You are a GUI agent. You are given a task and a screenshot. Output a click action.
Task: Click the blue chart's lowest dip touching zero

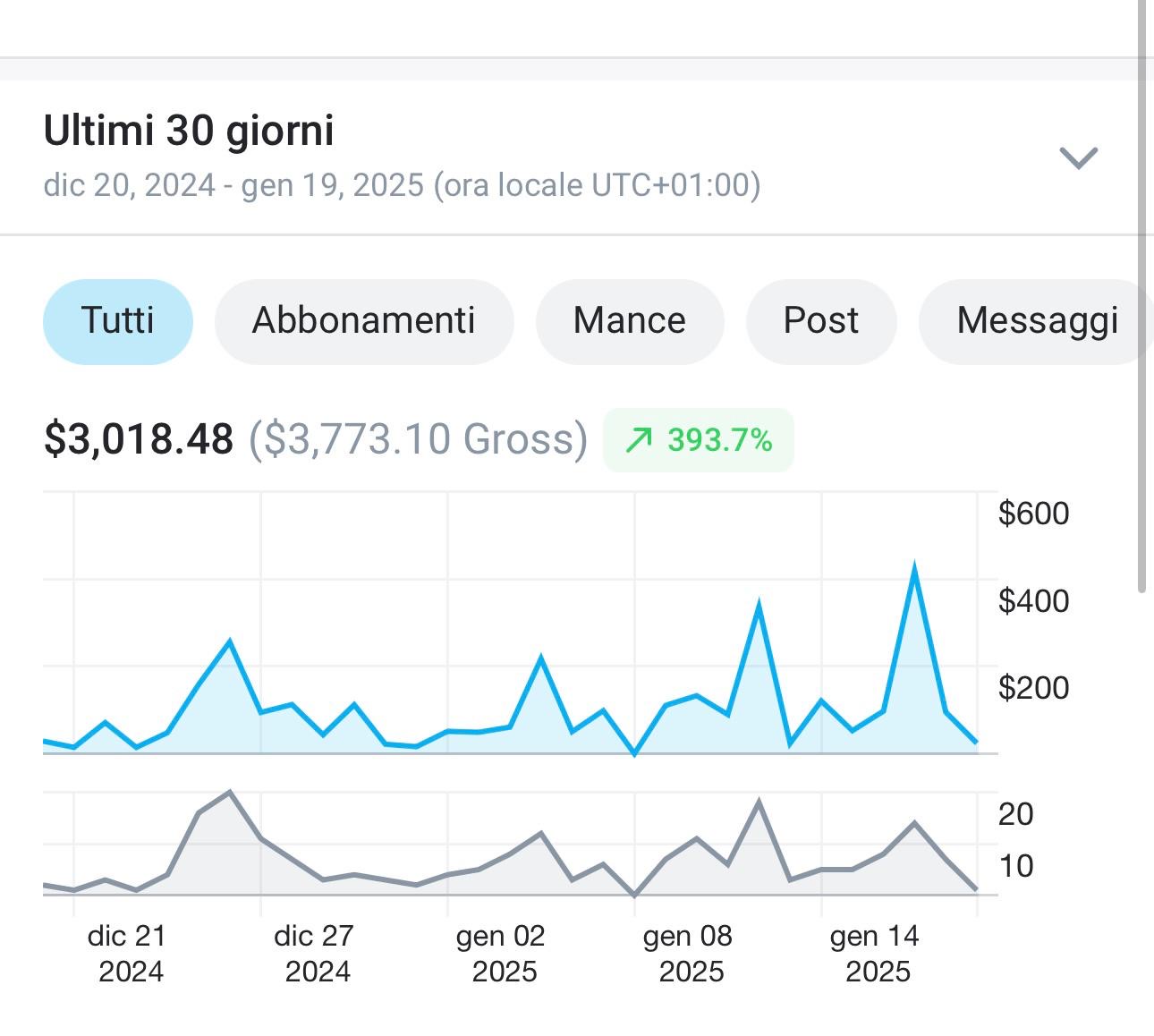click(x=635, y=753)
